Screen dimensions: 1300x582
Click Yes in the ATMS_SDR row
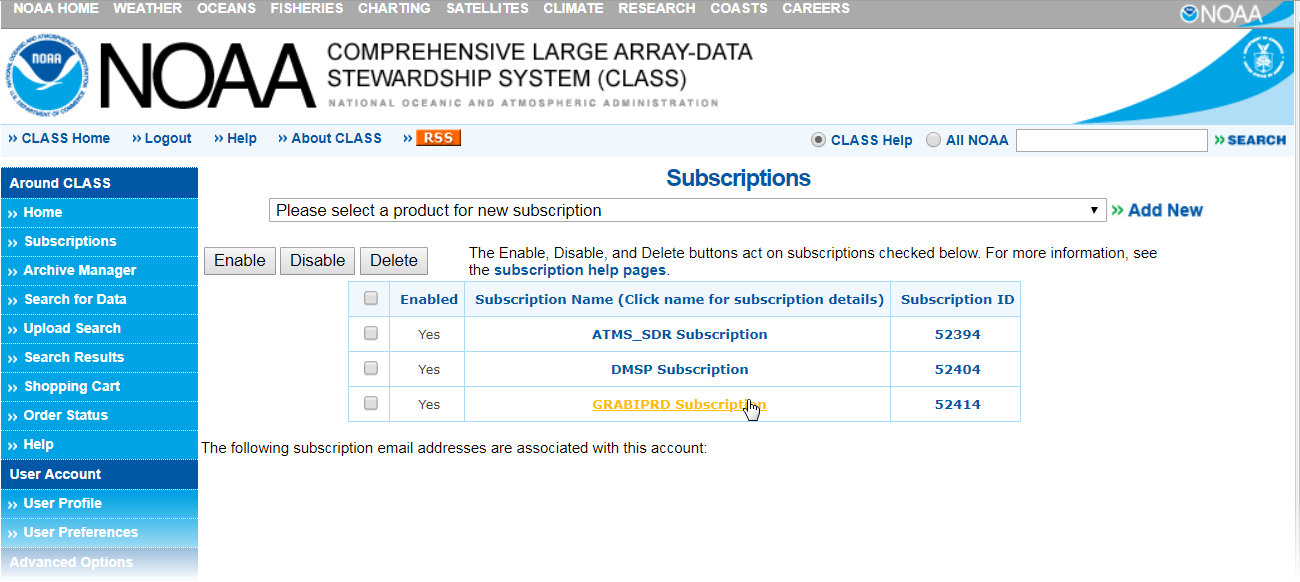point(429,334)
